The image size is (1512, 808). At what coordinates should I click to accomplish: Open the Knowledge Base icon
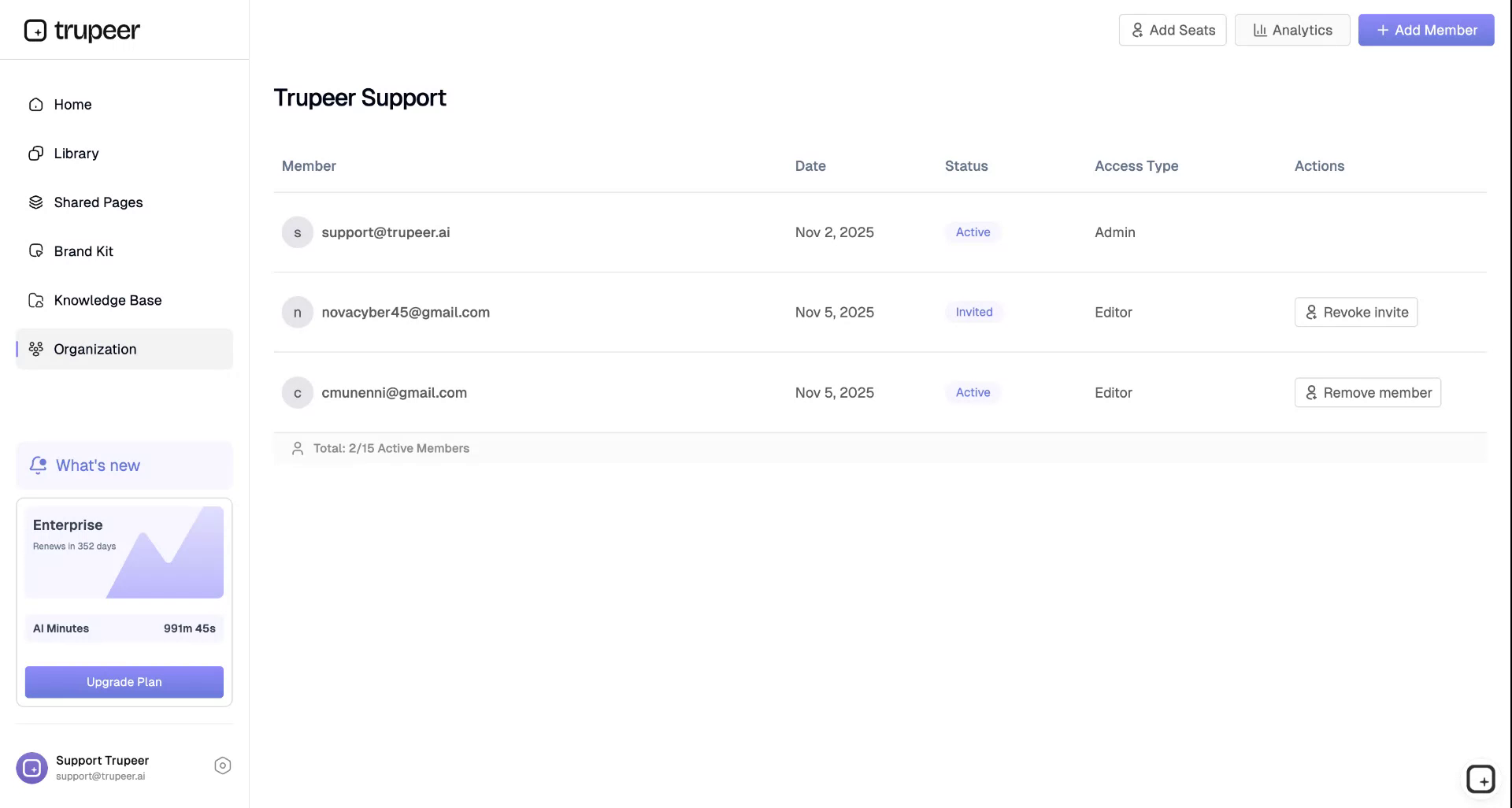pos(35,300)
